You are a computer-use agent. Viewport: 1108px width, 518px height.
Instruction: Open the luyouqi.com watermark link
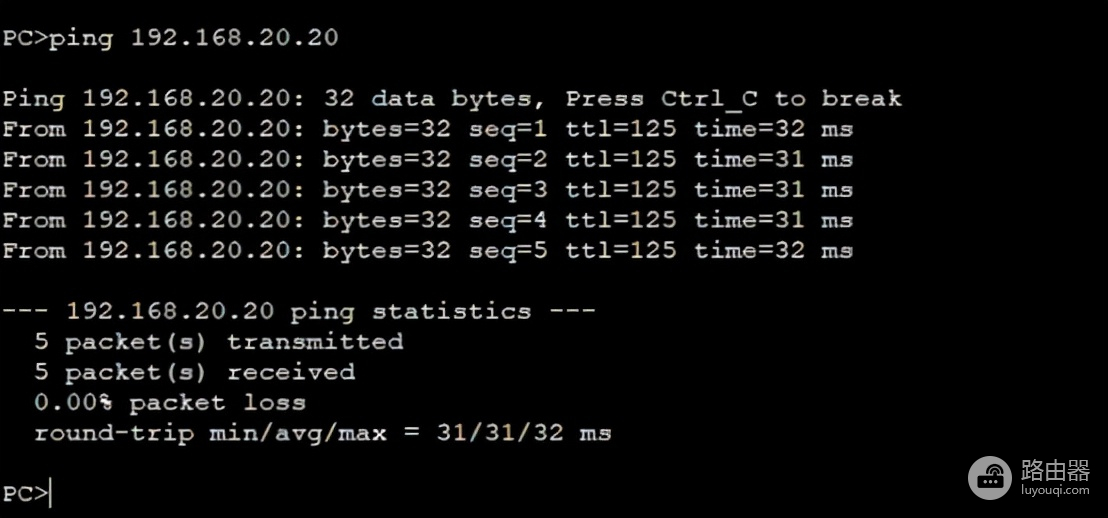pos(1055,491)
